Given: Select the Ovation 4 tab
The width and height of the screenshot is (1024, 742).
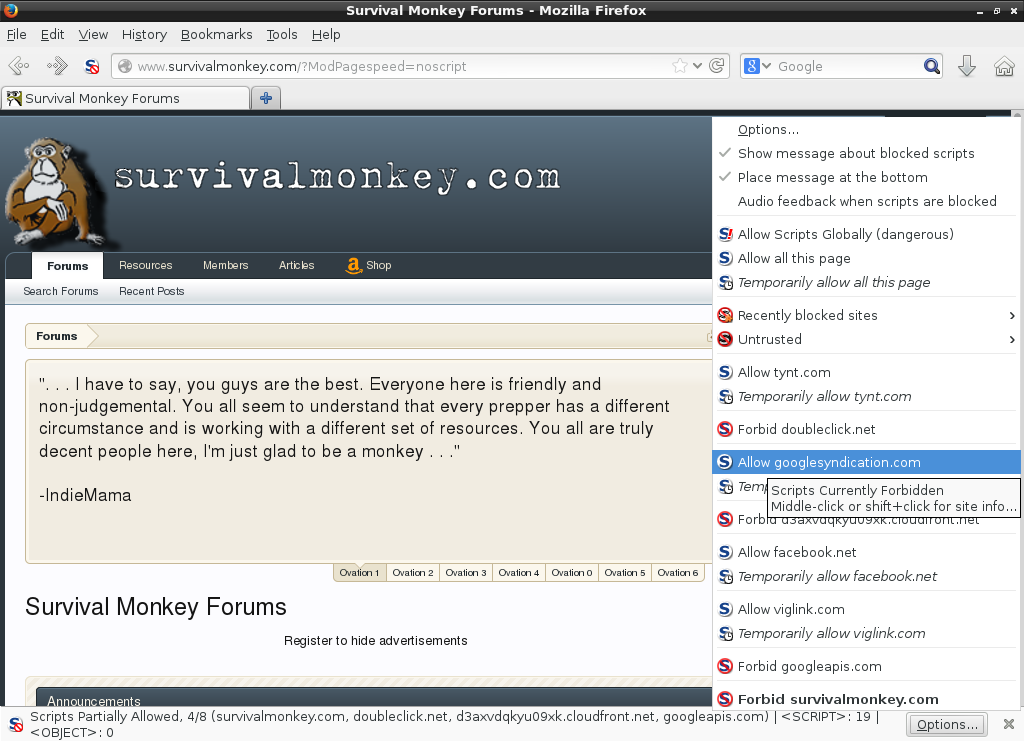Looking at the screenshot, I should 519,573.
